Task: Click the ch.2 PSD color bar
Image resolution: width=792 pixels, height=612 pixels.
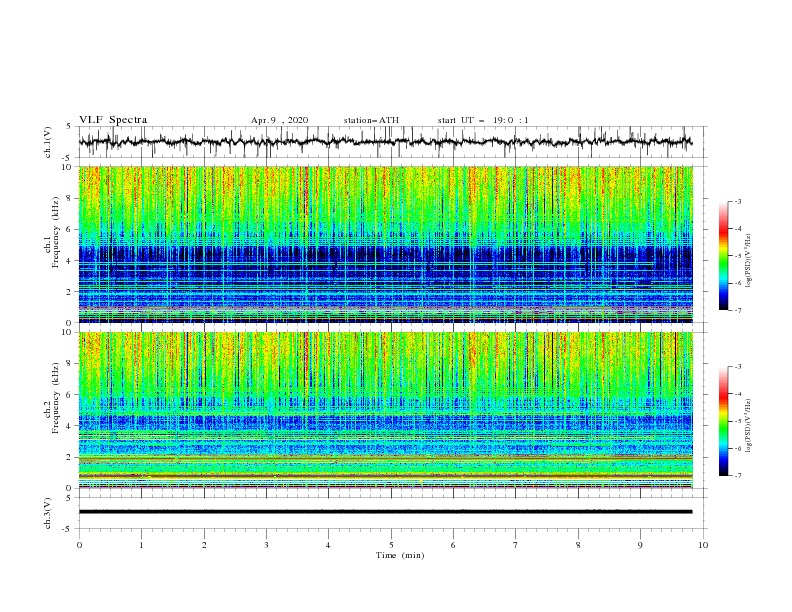Action: coord(723,421)
